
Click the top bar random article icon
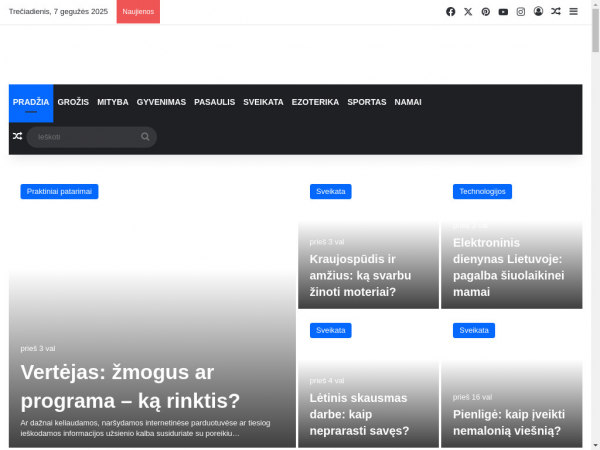pos(556,11)
